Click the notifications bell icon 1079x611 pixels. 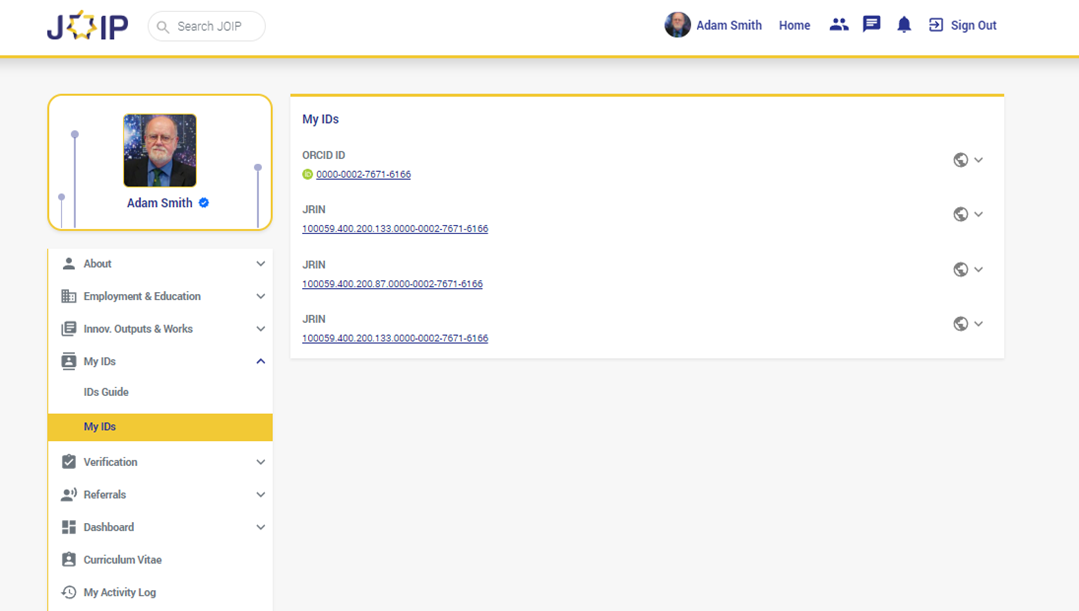(904, 25)
